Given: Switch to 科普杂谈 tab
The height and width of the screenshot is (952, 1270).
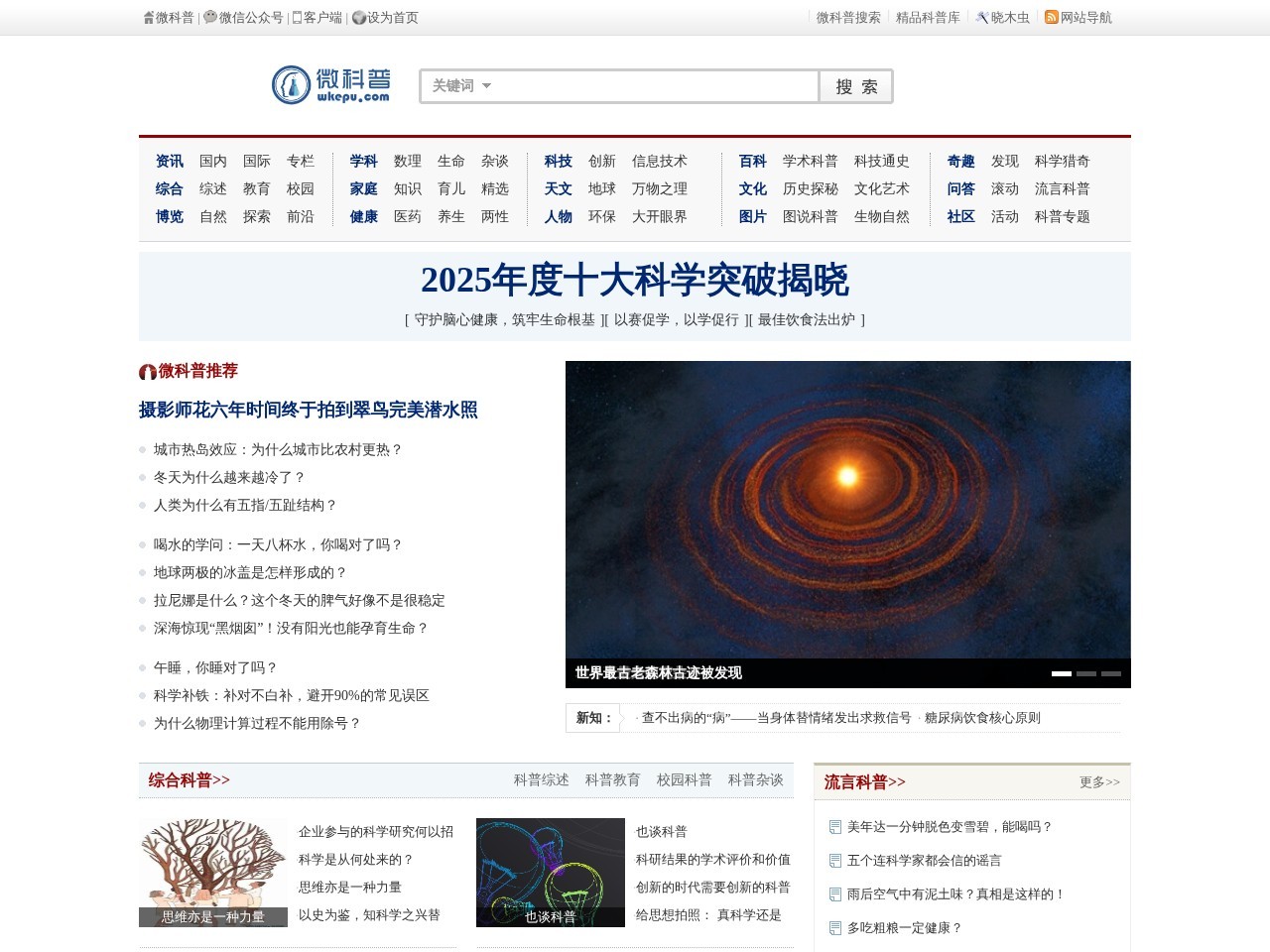Looking at the screenshot, I should click(756, 779).
